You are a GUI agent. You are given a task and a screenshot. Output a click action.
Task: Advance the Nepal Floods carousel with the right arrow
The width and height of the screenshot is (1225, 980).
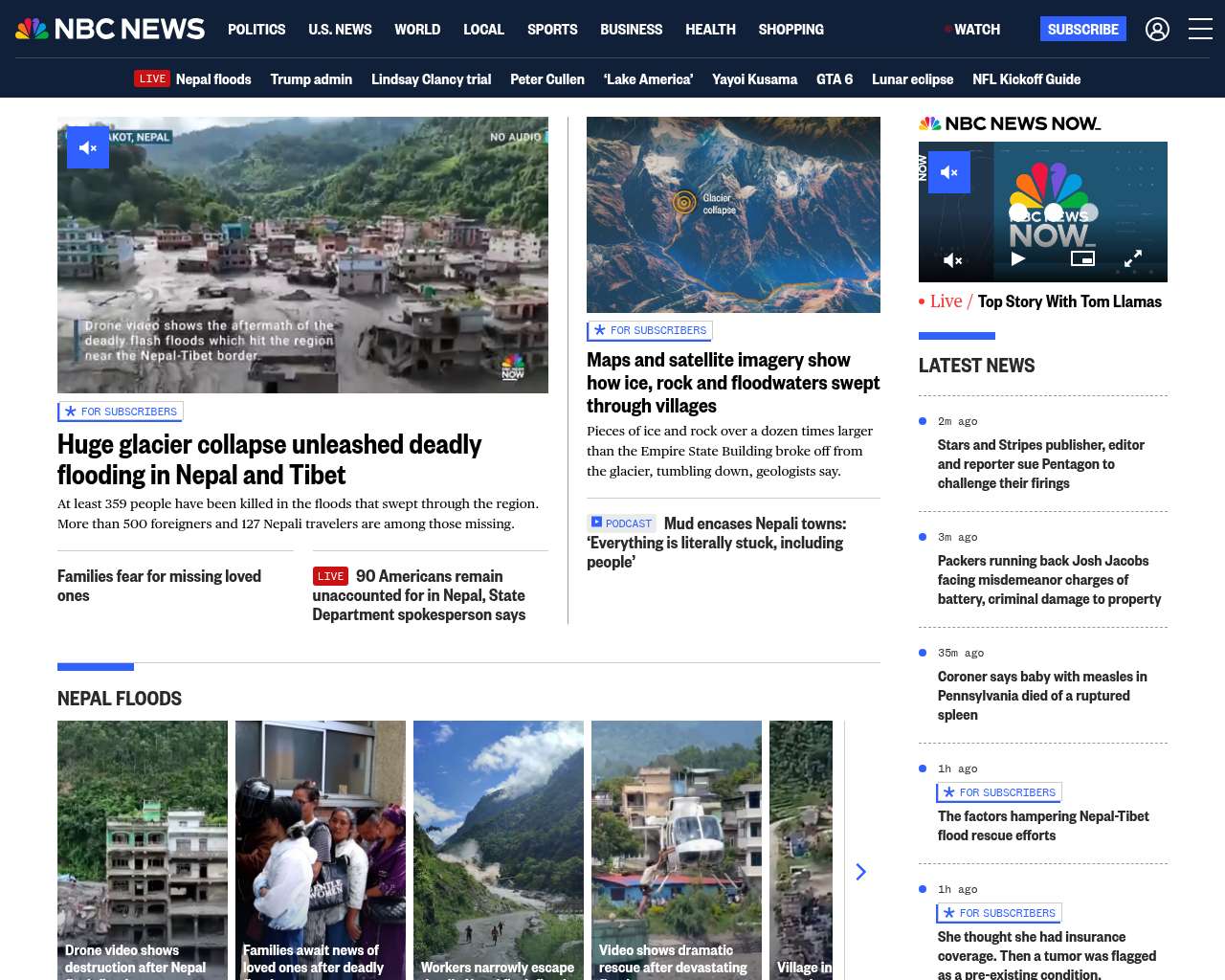pyautogui.click(x=860, y=872)
